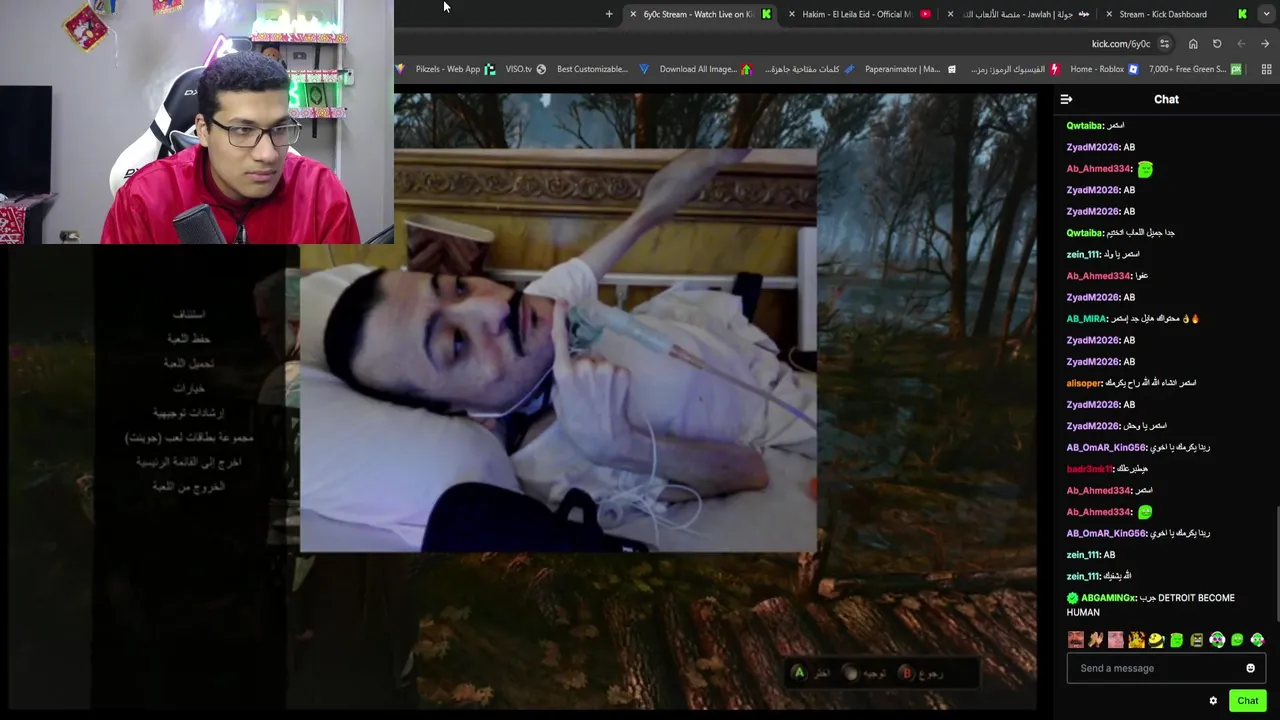Switch to the 6y0c Stream tab
Screen dimensions: 1280x720
701,14
